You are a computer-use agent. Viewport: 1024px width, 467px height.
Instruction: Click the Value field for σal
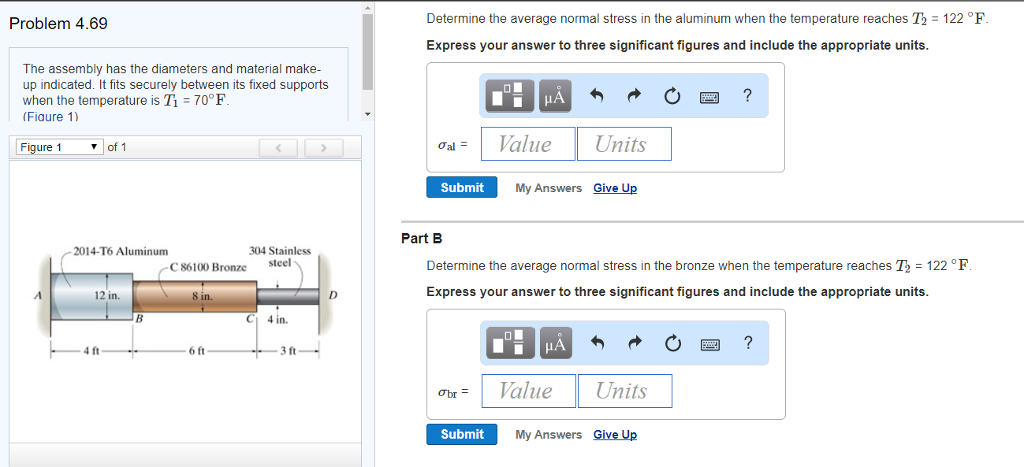pos(528,144)
